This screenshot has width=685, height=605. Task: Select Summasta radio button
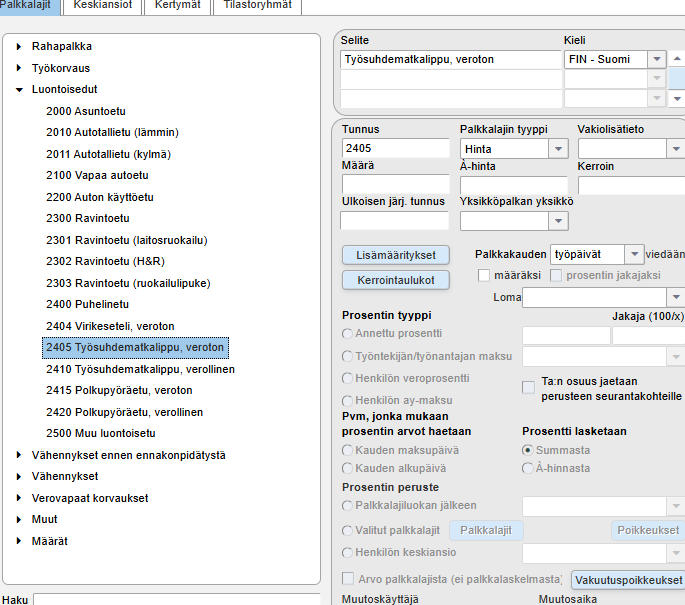tap(528, 450)
